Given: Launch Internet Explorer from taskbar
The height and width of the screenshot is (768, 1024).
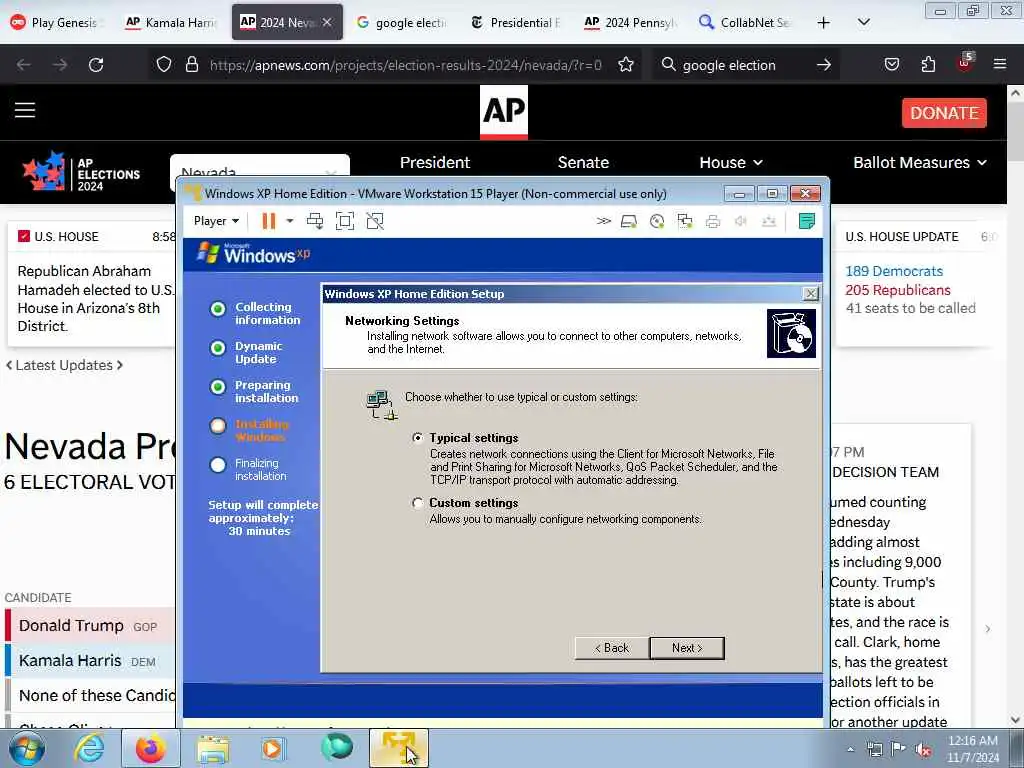Looking at the screenshot, I should pyautogui.click(x=89, y=748).
